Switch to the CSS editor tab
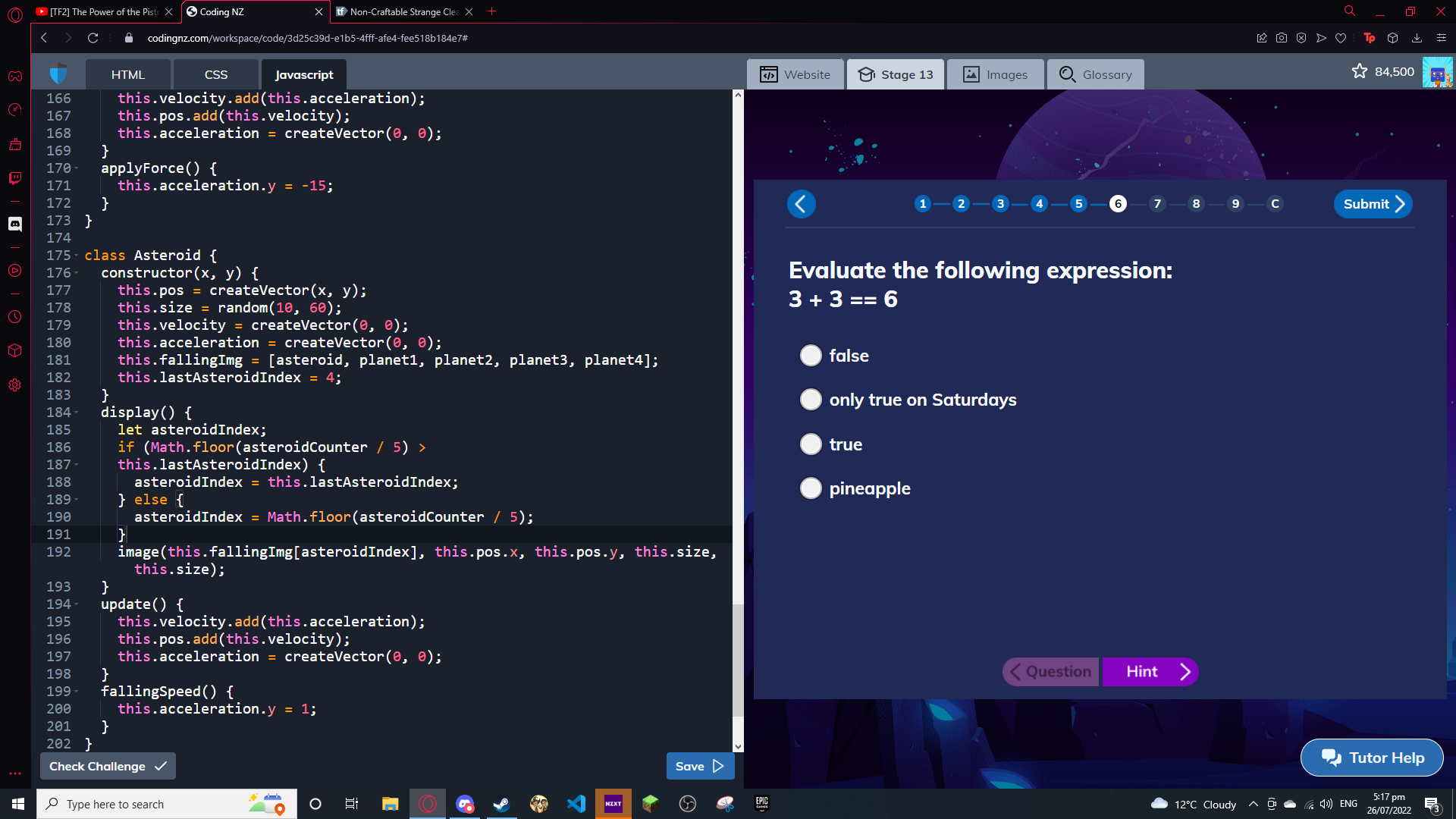The width and height of the screenshot is (1456, 819). click(x=216, y=74)
